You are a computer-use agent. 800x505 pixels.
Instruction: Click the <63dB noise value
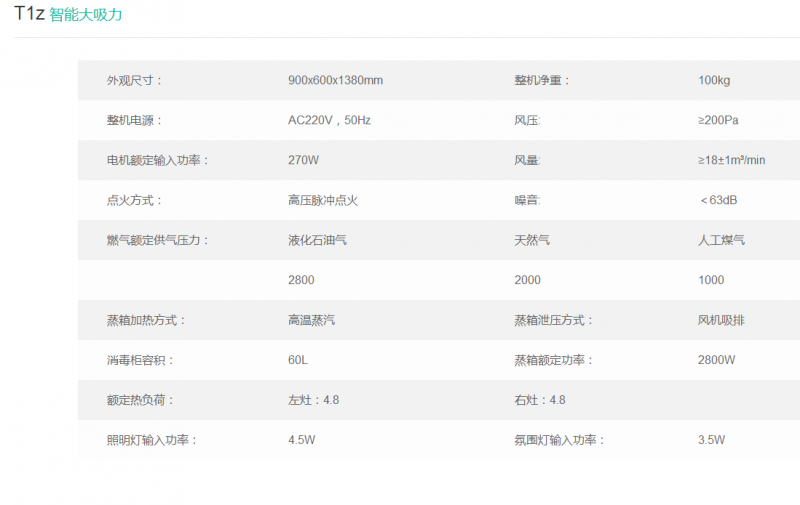point(718,200)
